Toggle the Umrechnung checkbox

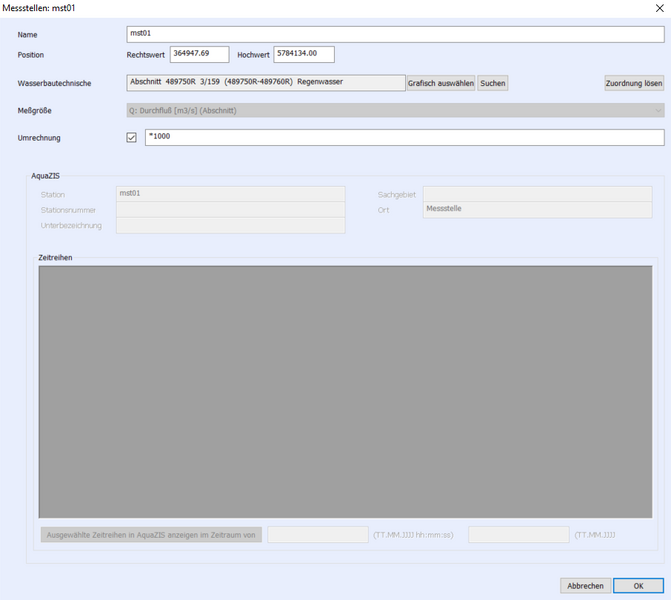pyautogui.click(x=131, y=137)
